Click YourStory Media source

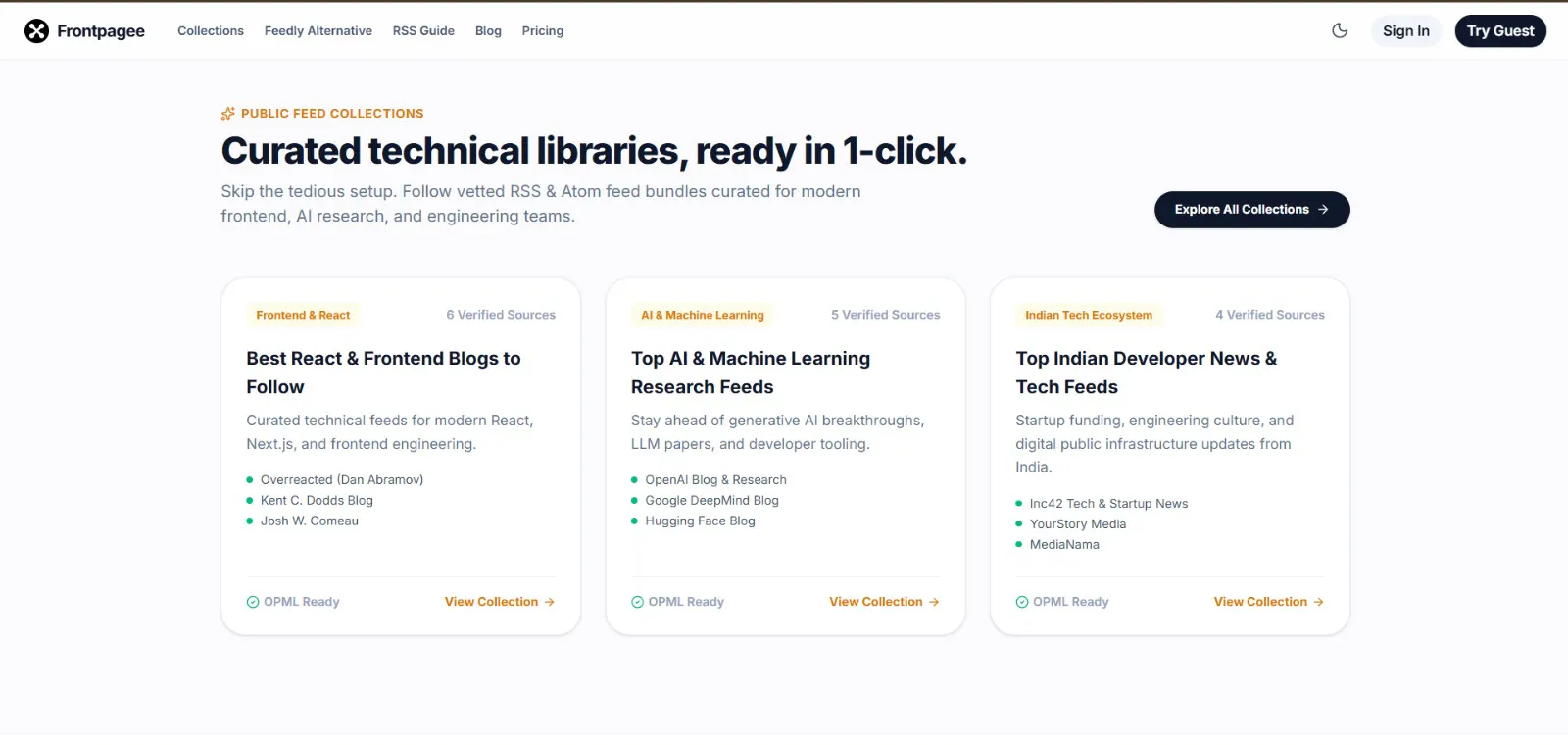pyautogui.click(x=1078, y=524)
